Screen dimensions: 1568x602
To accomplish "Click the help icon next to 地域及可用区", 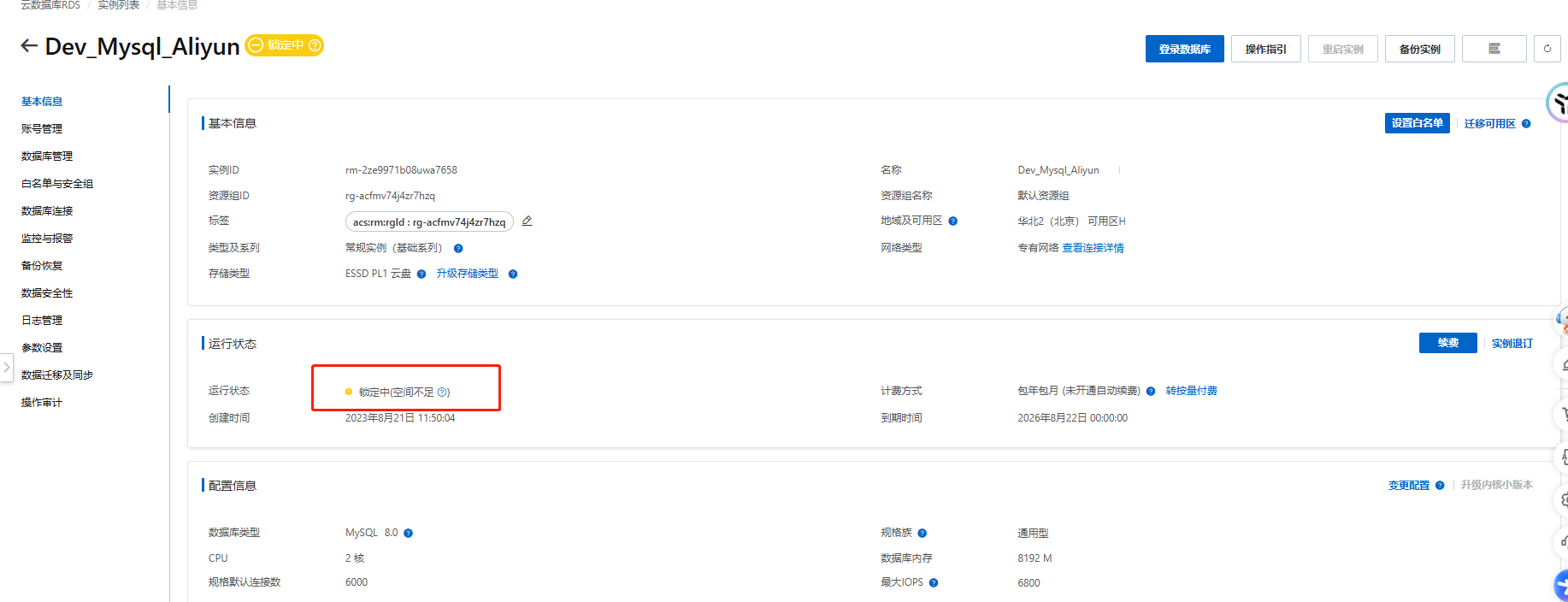I will pyautogui.click(x=953, y=221).
